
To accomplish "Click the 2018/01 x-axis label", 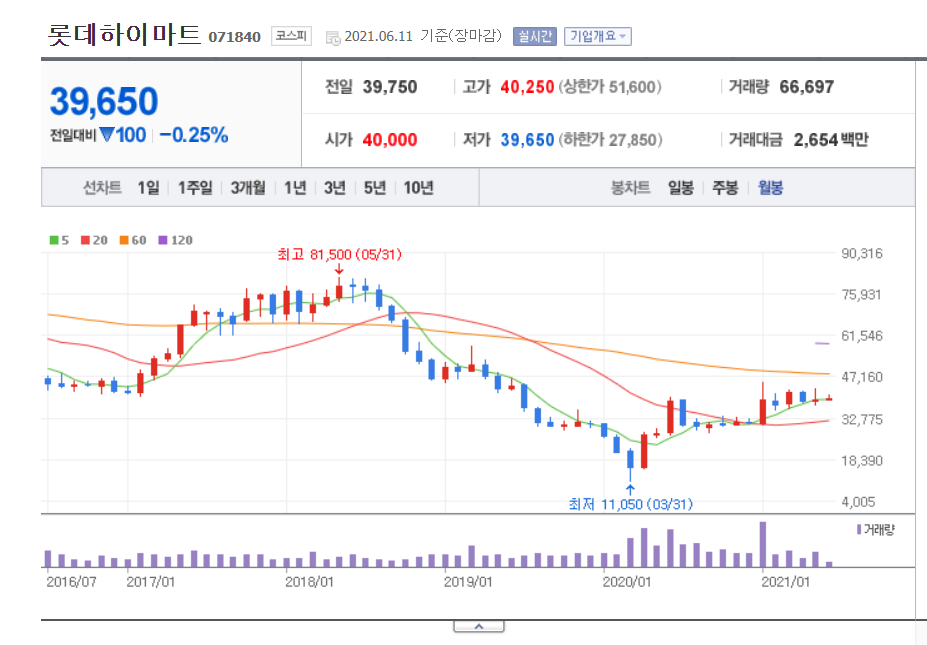I will tap(309, 582).
